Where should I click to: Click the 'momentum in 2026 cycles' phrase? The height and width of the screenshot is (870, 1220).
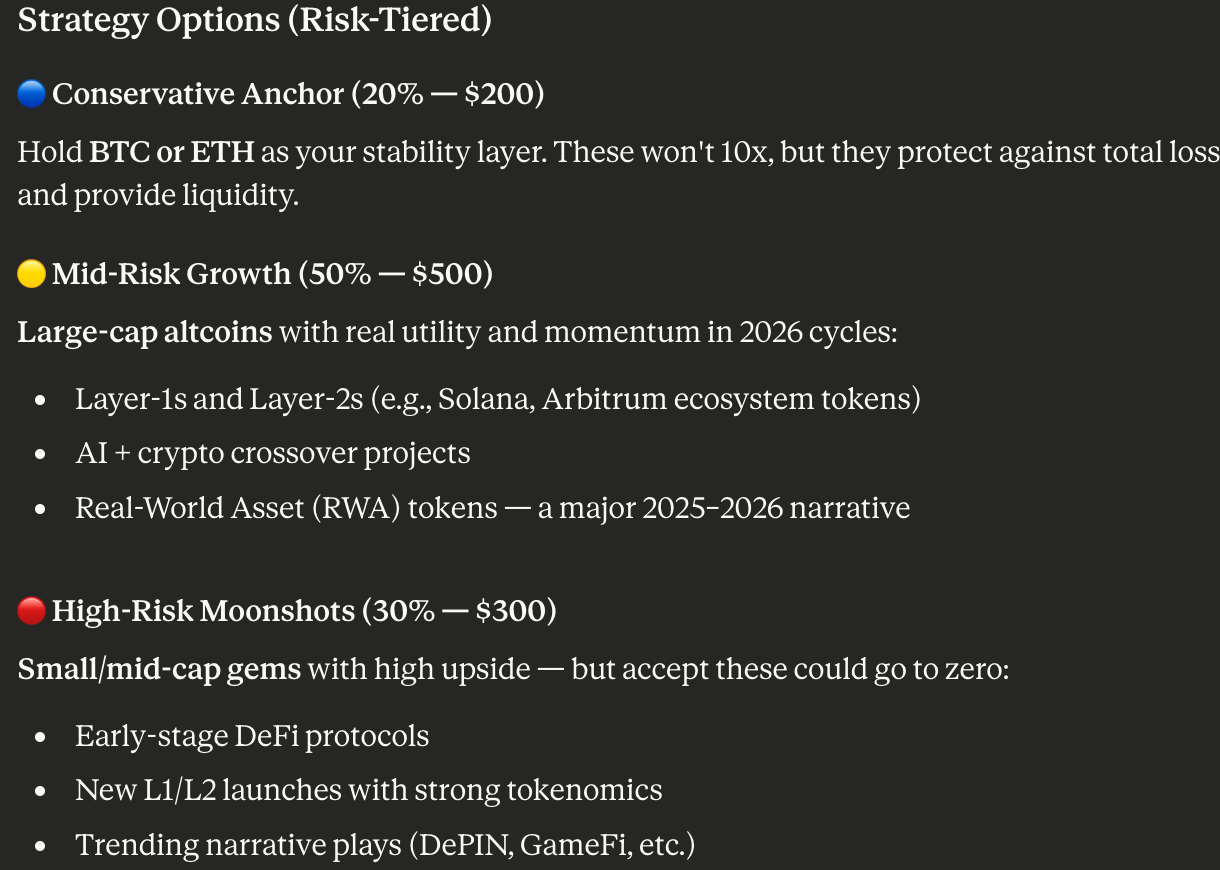(x=734, y=332)
